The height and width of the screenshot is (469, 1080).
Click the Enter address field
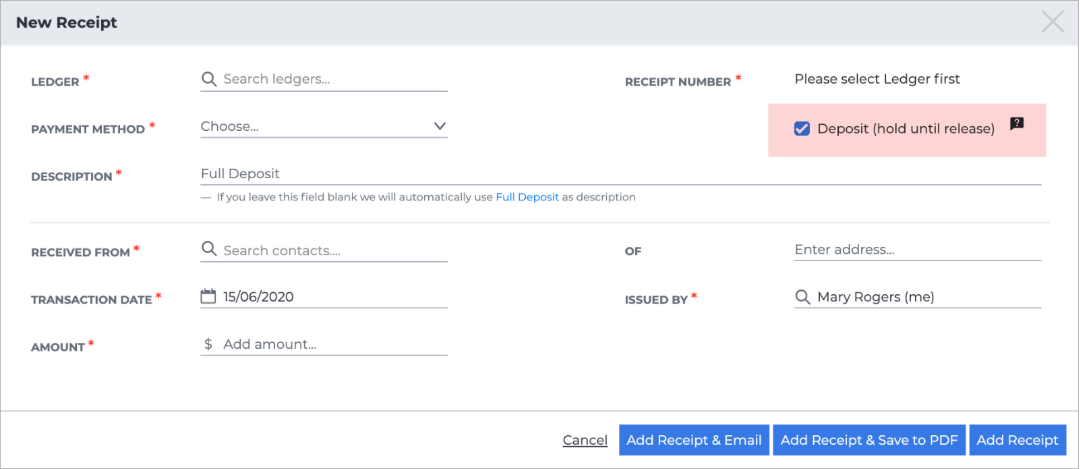917,249
